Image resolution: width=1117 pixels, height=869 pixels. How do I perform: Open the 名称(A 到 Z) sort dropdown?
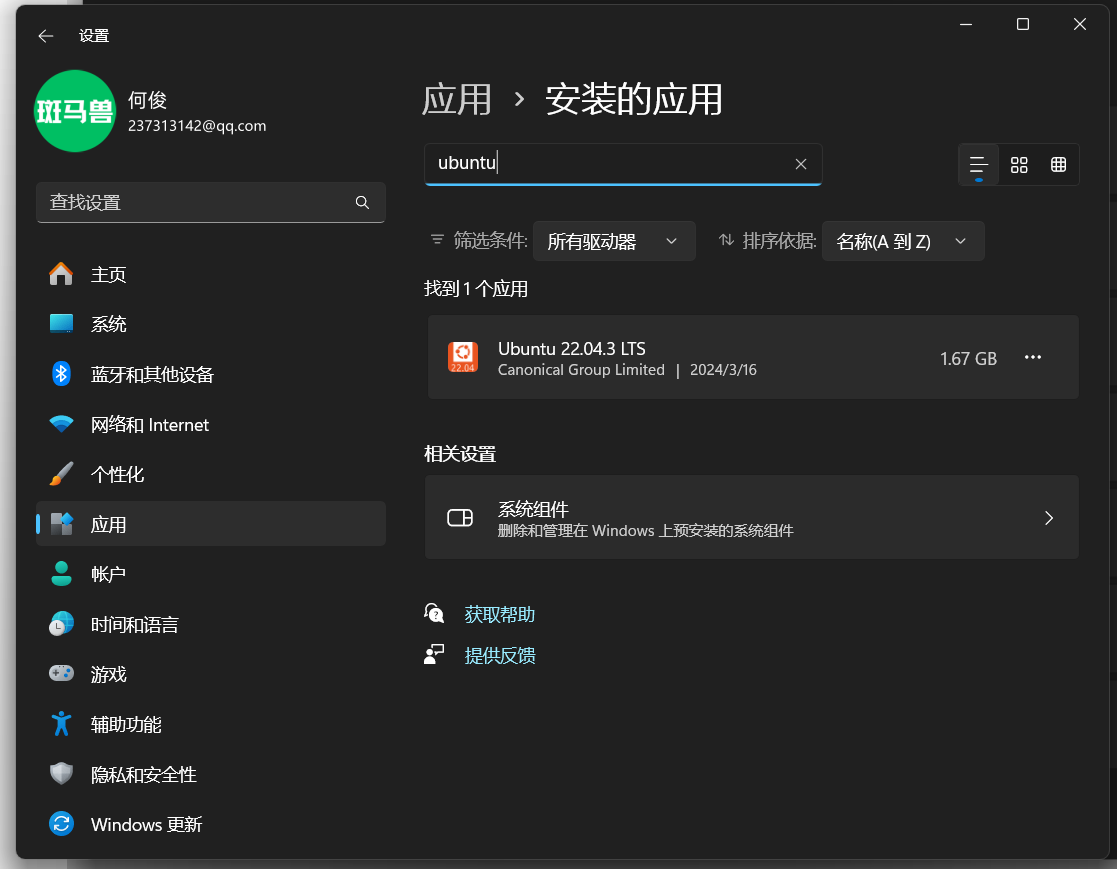click(903, 241)
